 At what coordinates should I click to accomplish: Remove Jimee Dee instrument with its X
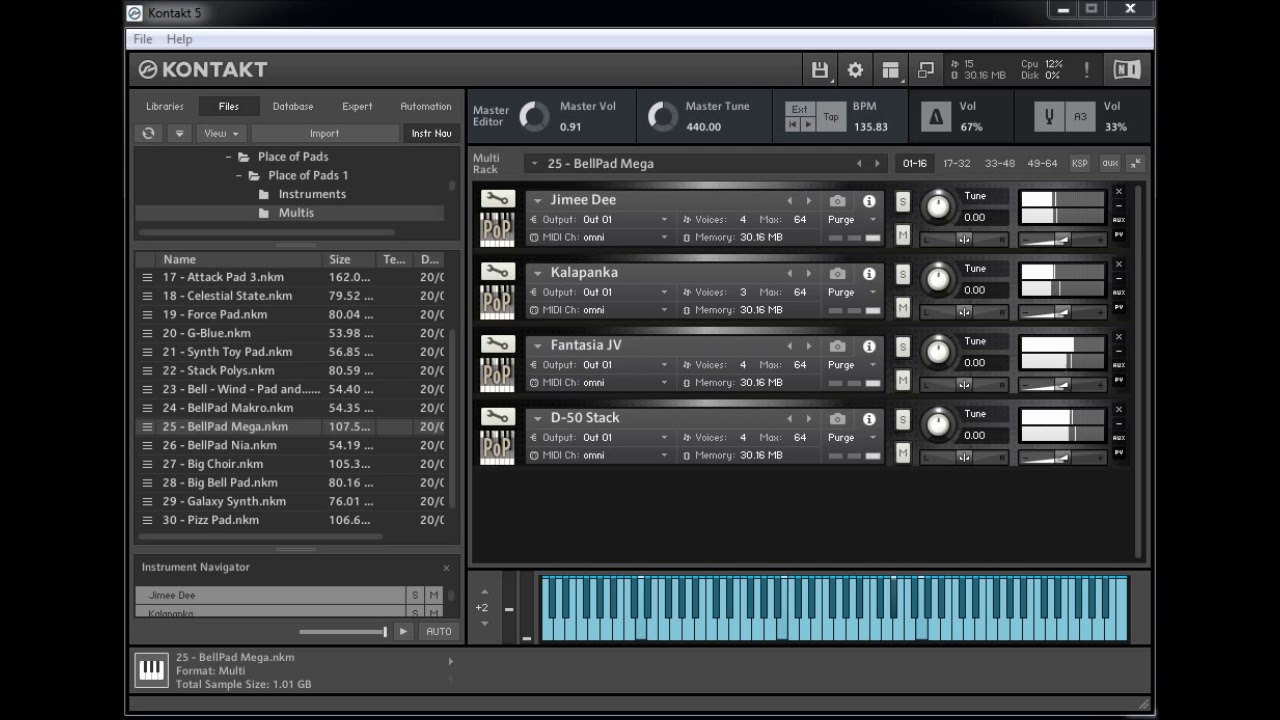click(1119, 192)
